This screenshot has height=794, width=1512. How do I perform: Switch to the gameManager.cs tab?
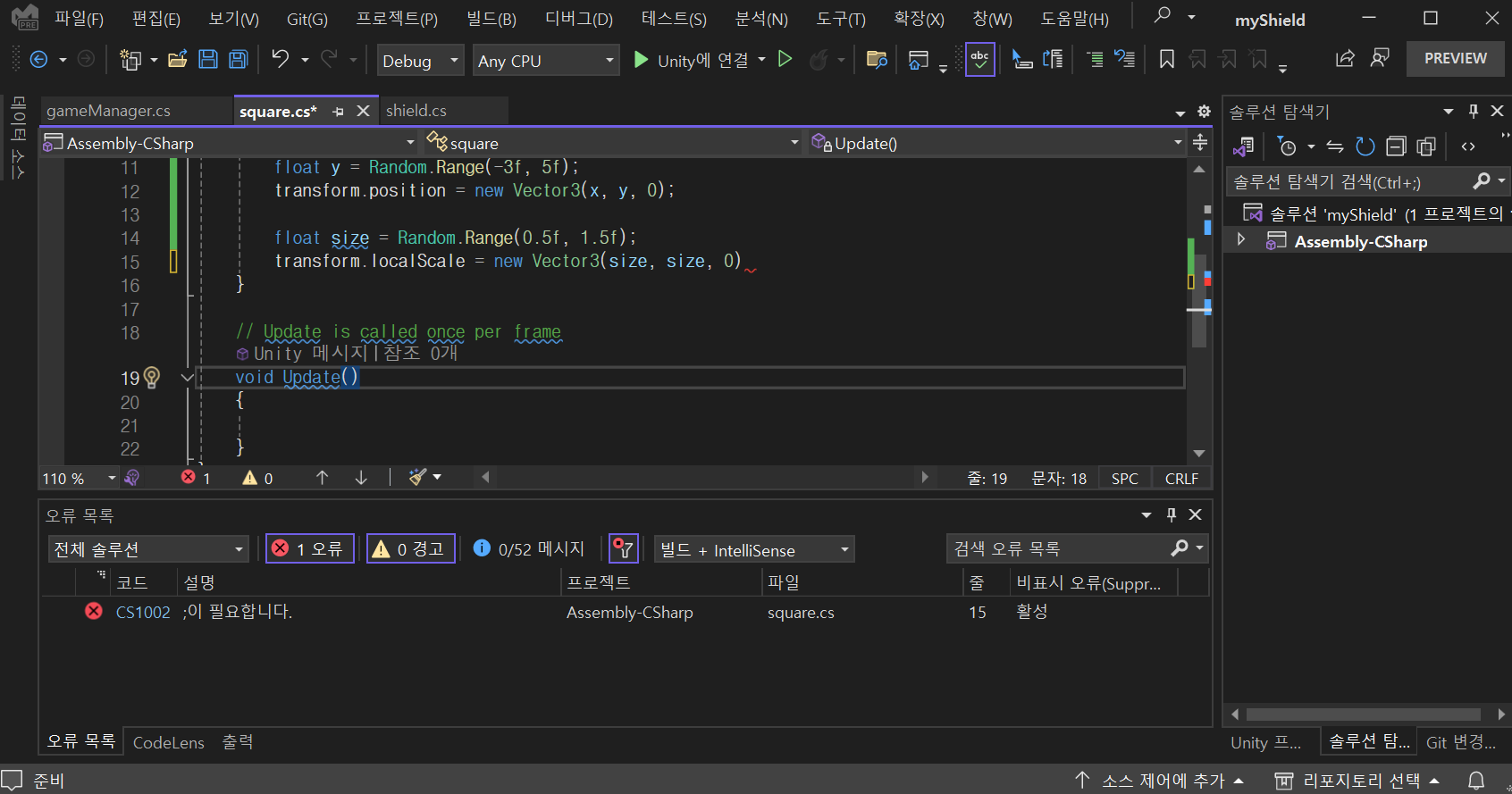point(108,111)
